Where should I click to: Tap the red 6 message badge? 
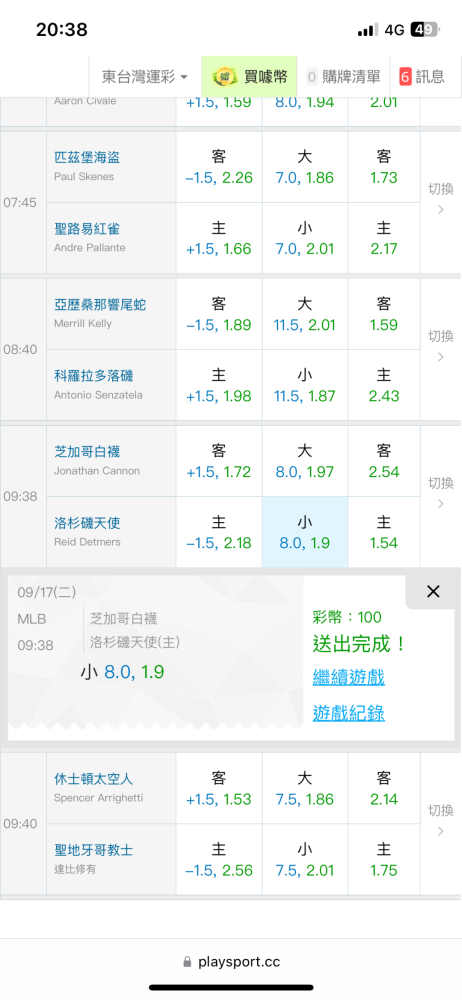pos(405,77)
